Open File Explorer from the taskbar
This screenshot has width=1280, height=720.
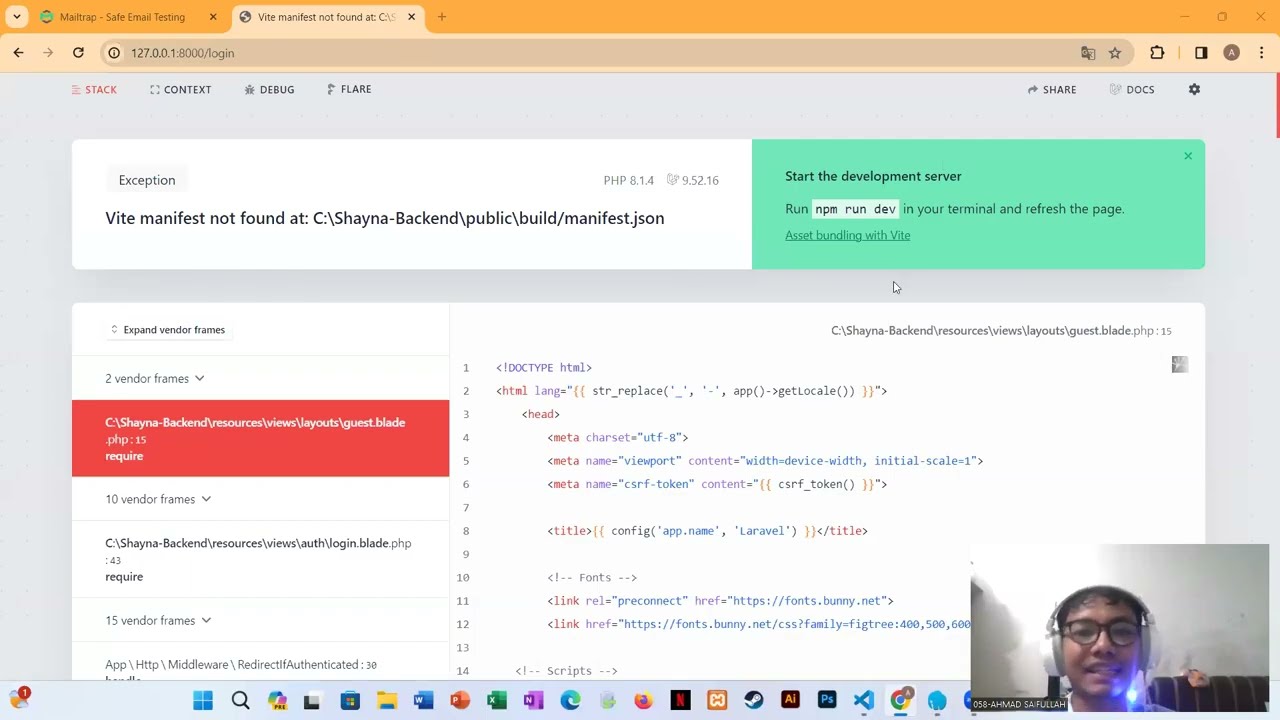click(387, 700)
